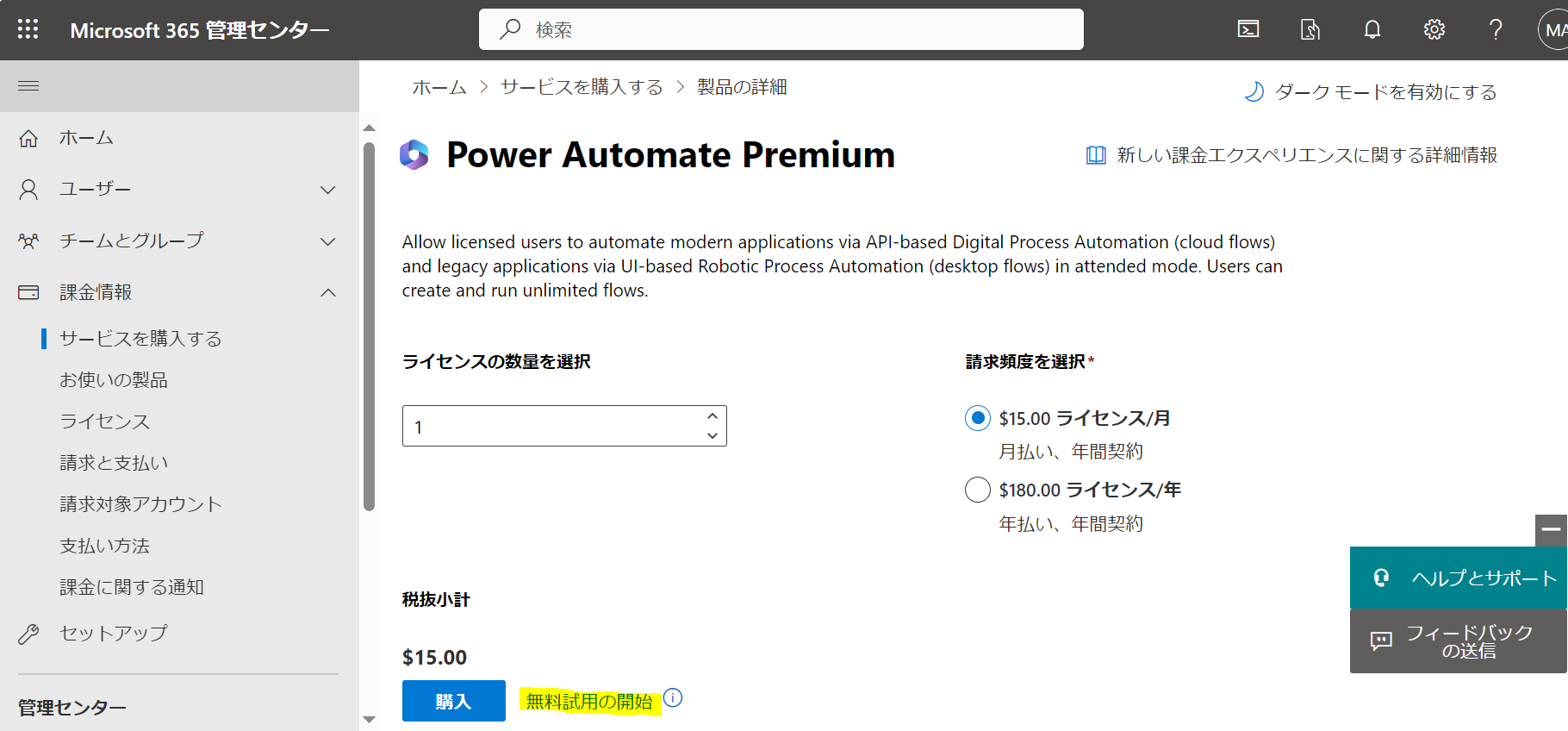The height and width of the screenshot is (731, 1568).
Task: Click the user person icon in sidebar
Action: click(x=28, y=190)
